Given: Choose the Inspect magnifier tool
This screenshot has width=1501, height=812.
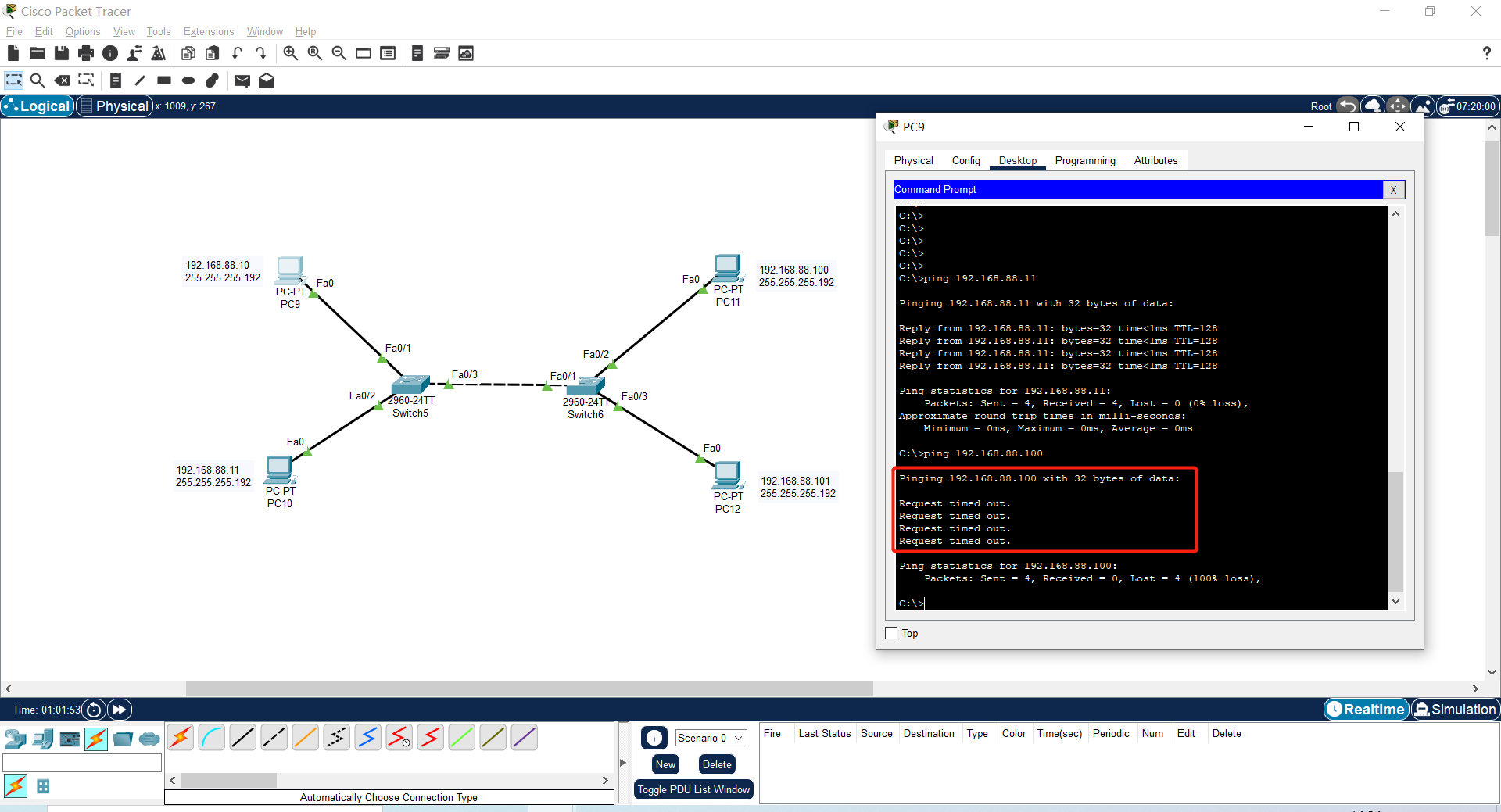Looking at the screenshot, I should point(37,80).
